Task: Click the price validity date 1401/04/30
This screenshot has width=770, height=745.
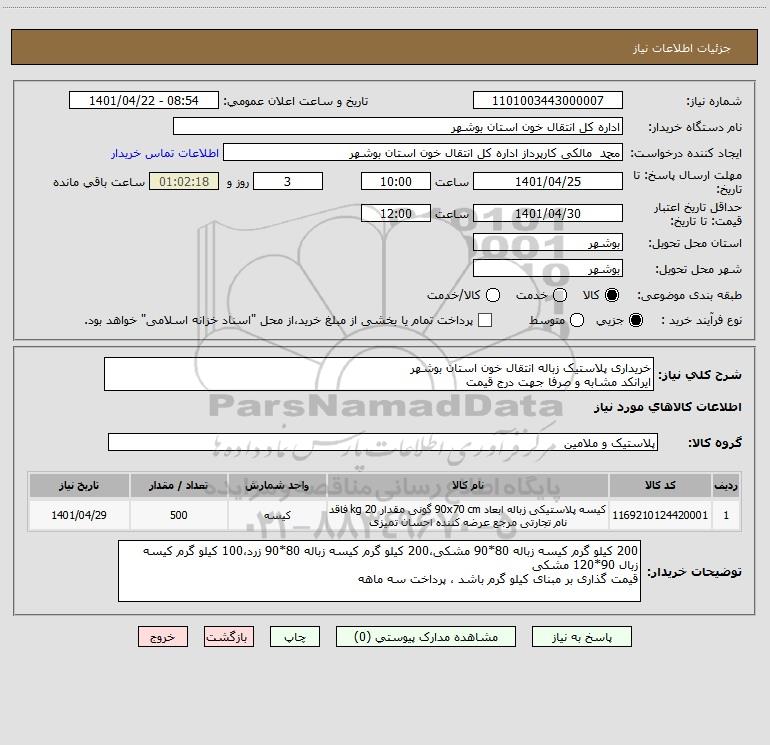Action: click(548, 213)
